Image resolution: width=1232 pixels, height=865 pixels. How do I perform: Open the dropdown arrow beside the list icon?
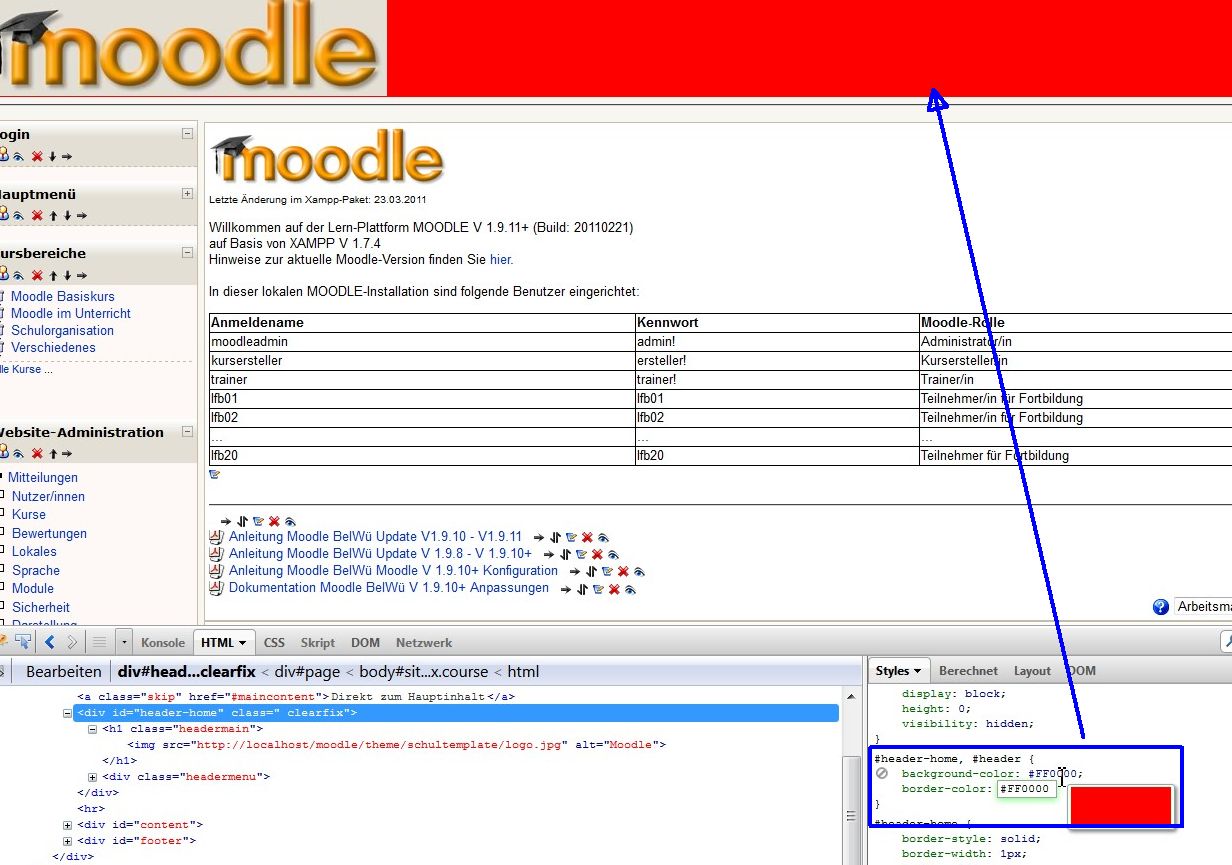[x=124, y=642]
